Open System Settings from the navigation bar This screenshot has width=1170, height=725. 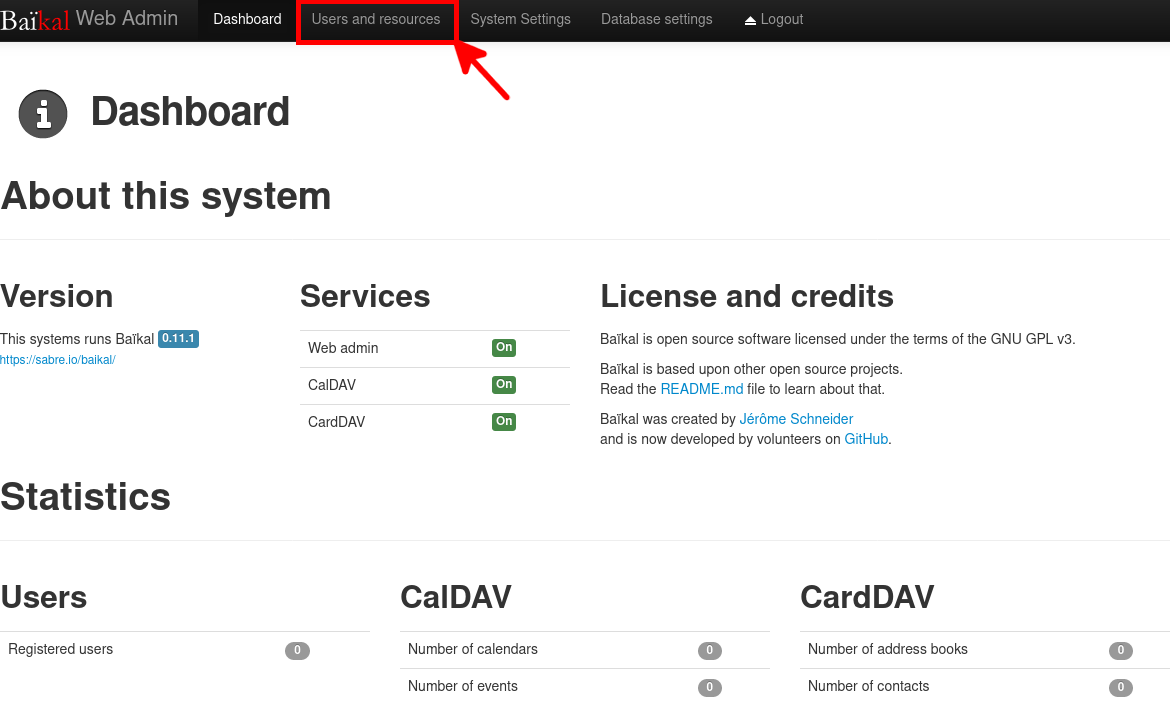click(x=520, y=18)
